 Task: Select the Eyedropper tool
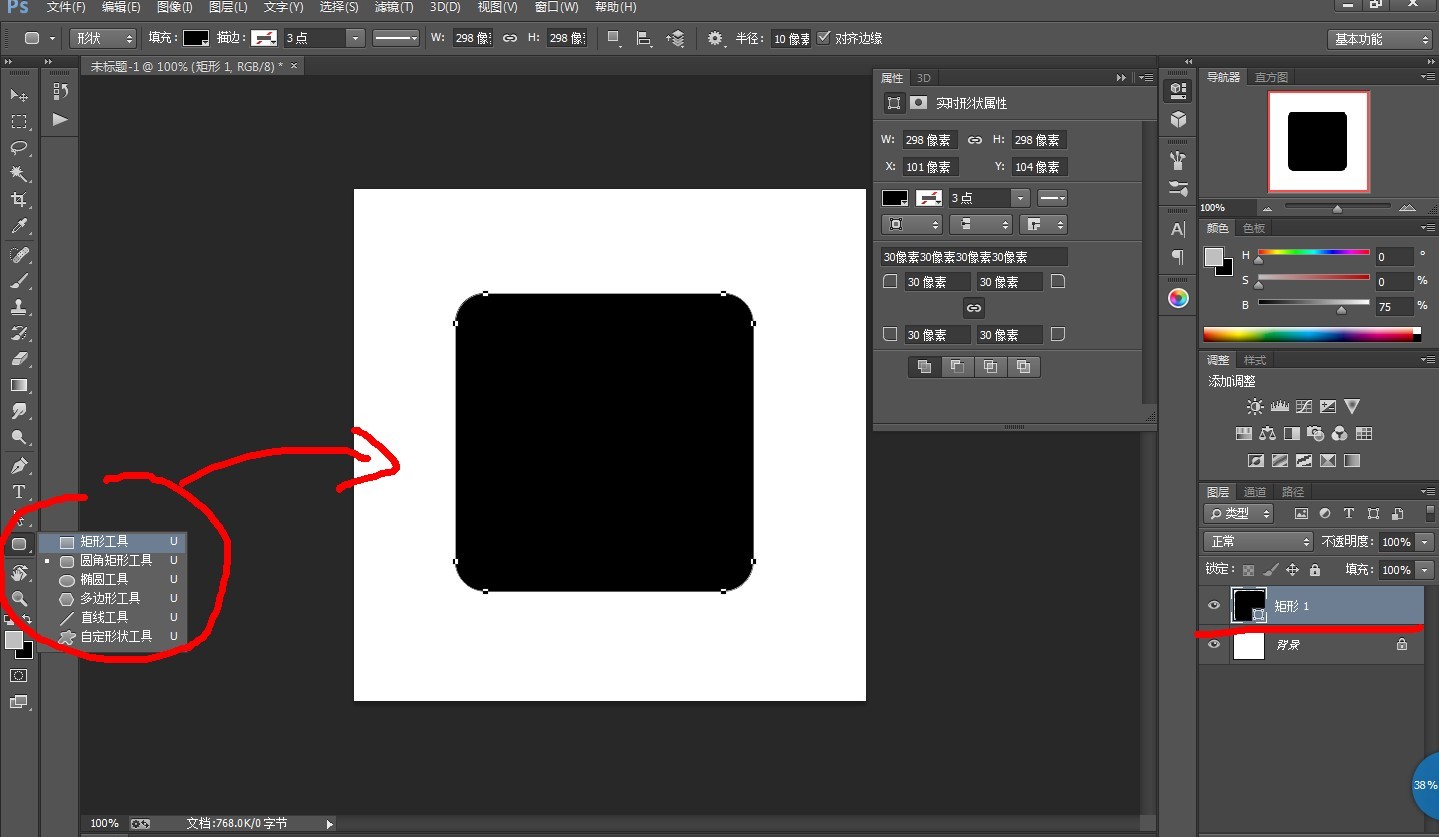point(19,227)
